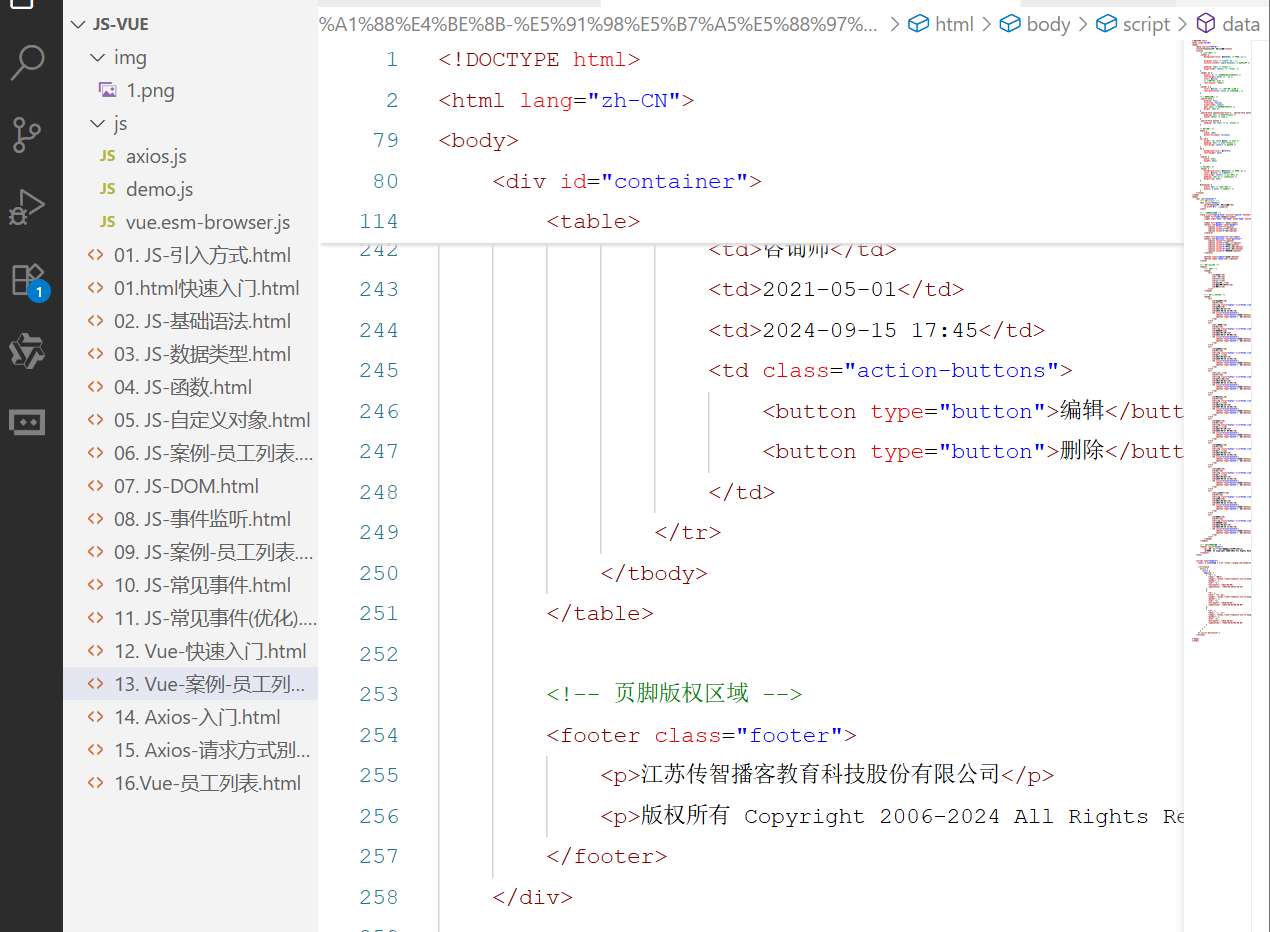Open the body breadcrumb dropdown

(1034, 24)
